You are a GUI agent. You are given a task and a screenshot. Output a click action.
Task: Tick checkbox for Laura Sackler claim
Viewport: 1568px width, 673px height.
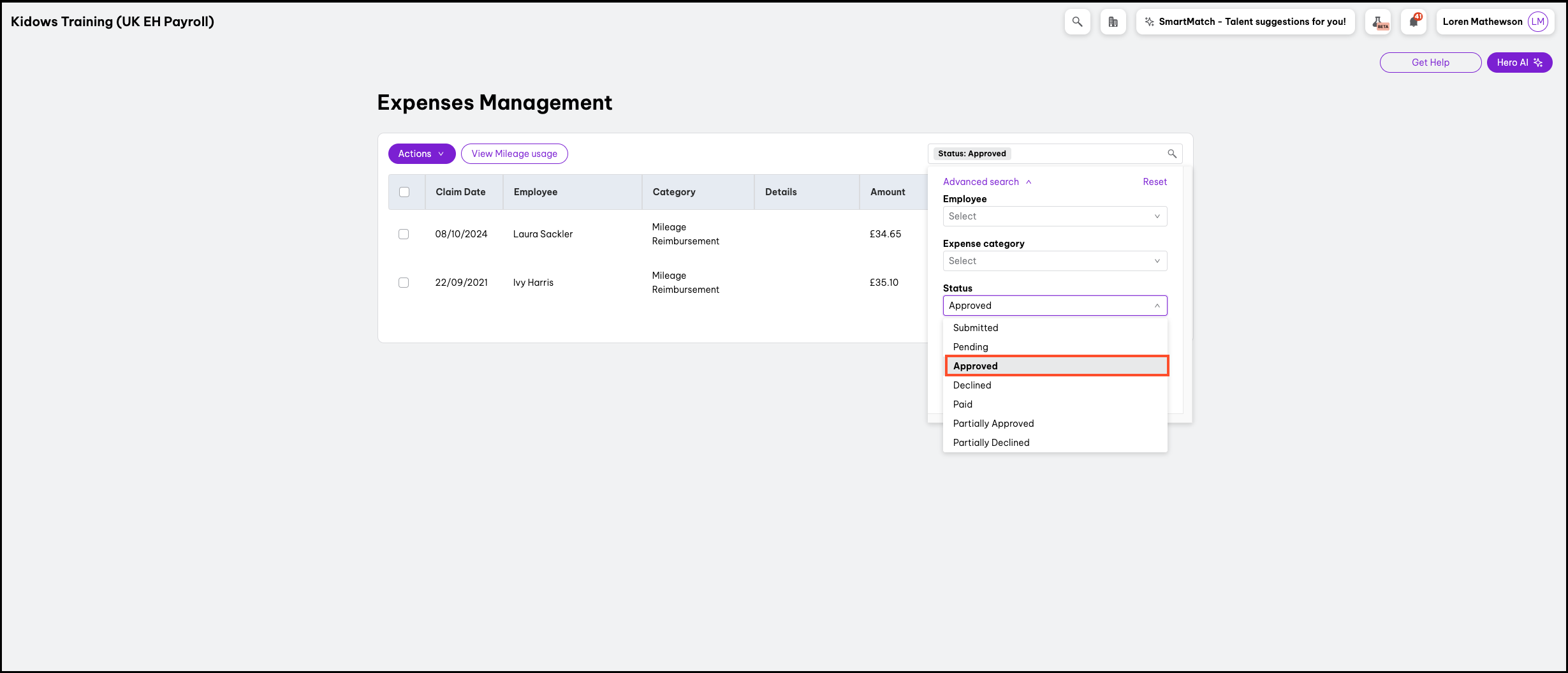(x=404, y=234)
